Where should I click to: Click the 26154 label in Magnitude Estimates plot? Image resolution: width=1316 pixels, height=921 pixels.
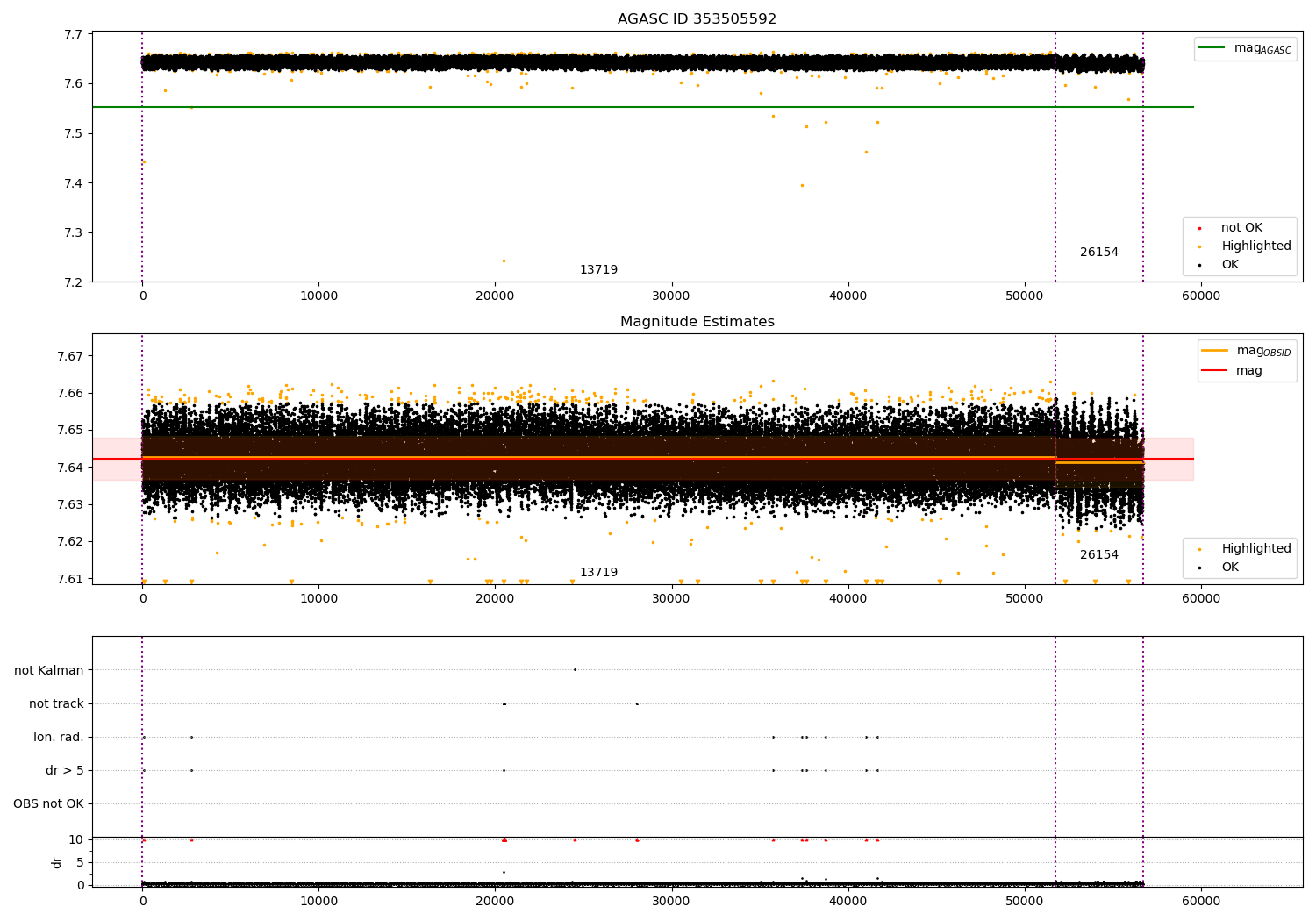pos(1099,555)
